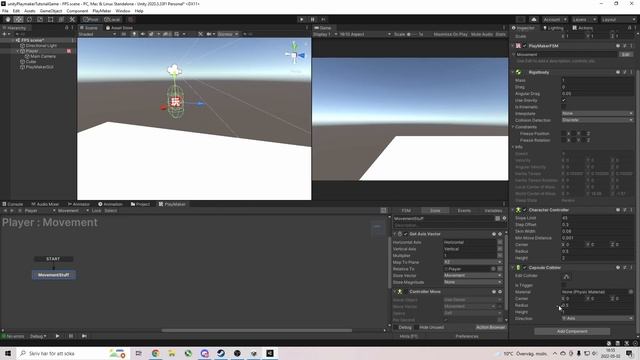
Task: Open Unity cloud services icon
Action: coord(534,20)
